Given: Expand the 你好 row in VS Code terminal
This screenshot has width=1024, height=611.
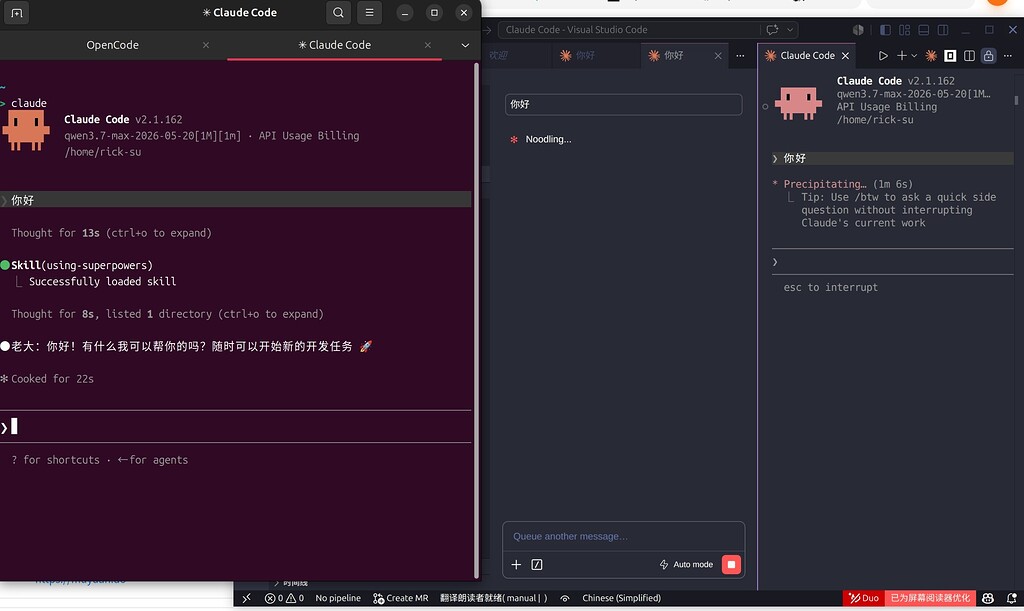Looking at the screenshot, I should 893,158.
